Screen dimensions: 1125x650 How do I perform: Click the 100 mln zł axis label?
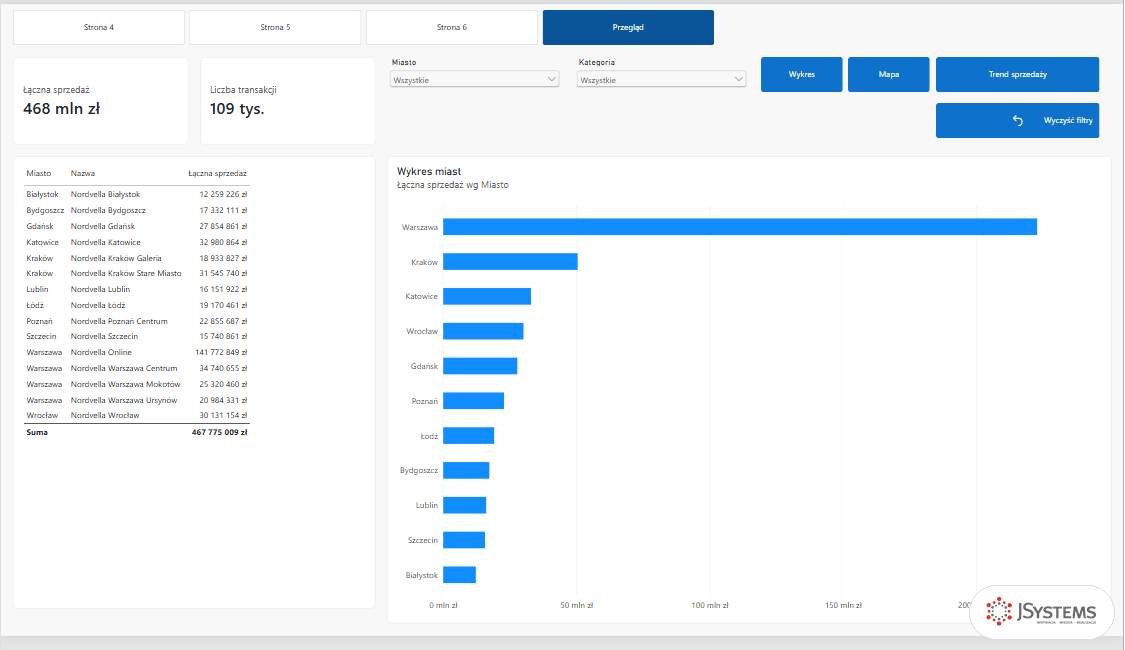click(x=710, y=606)
